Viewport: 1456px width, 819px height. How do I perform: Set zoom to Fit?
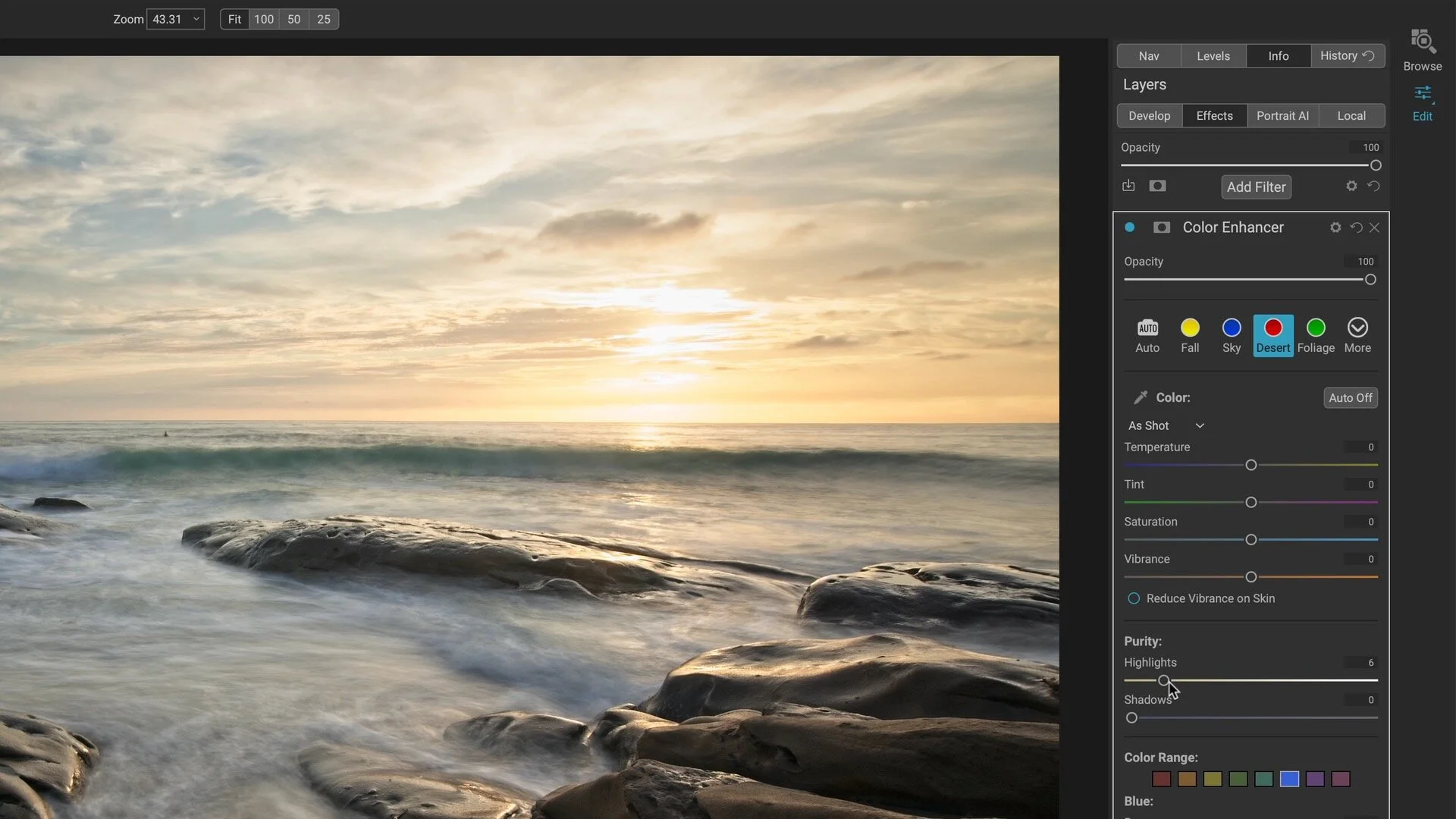point(234,19)
